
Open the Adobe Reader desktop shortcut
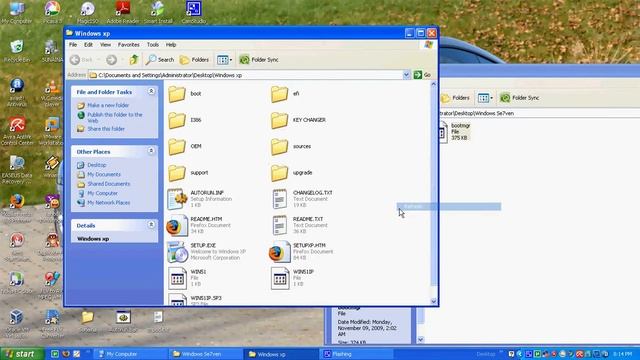point(123,12)
